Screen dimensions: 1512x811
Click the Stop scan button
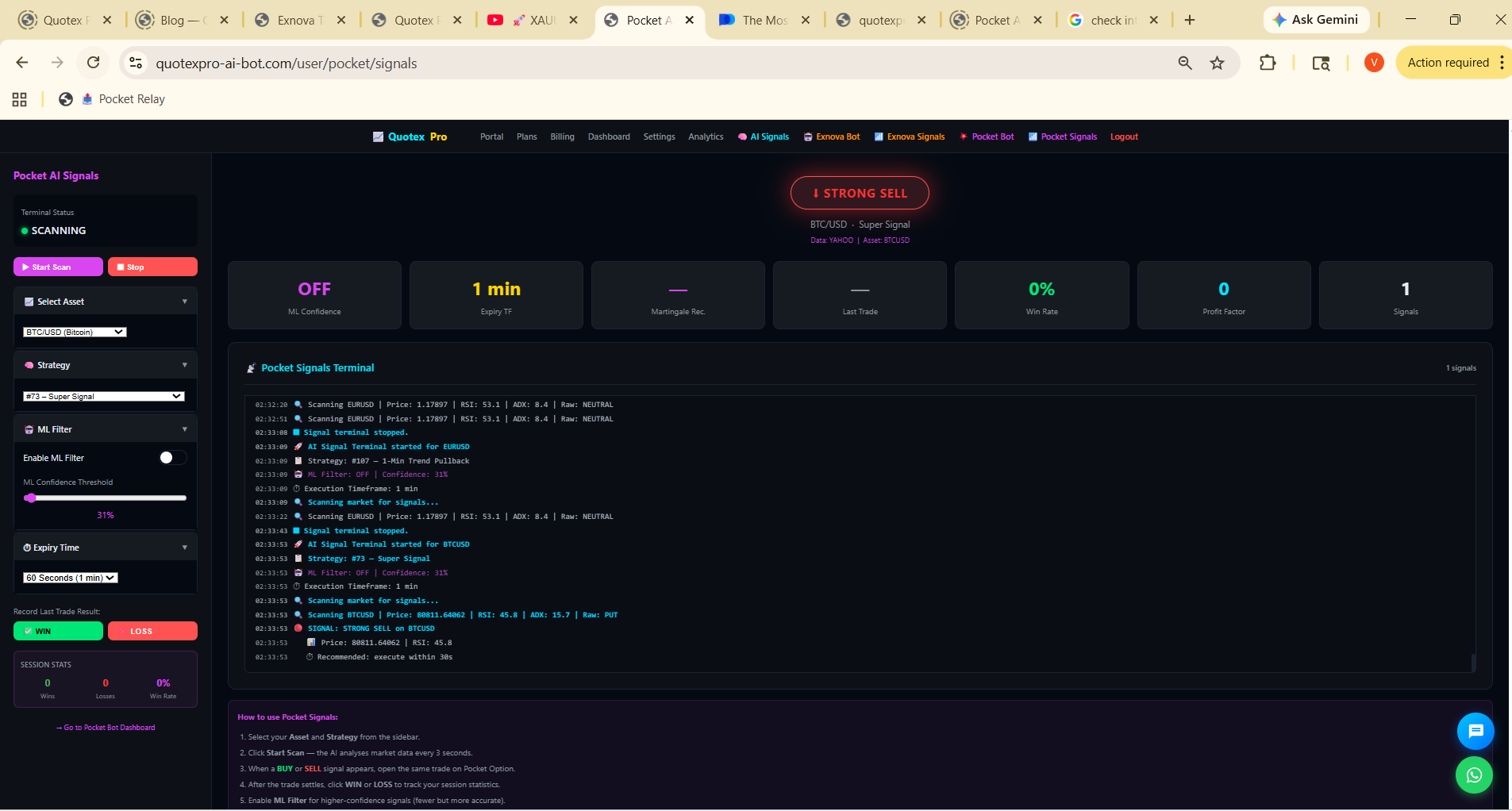[152, 267]
